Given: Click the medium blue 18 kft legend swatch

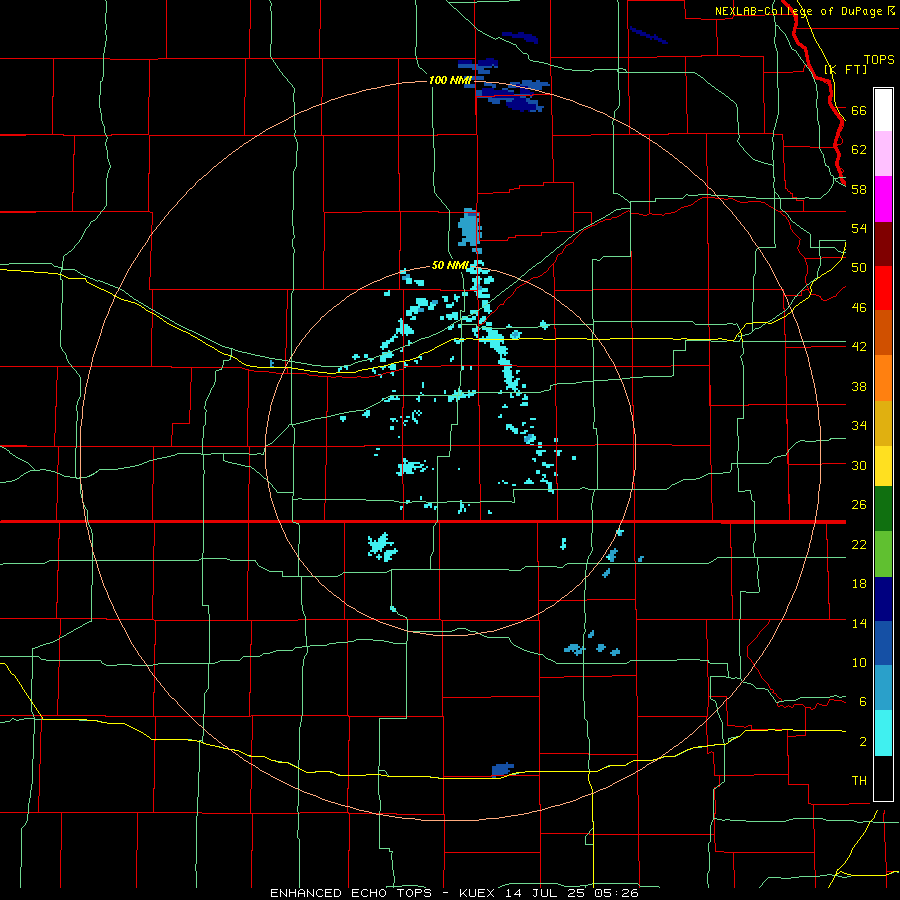Looking at the screenshot, I should point(883,642).
